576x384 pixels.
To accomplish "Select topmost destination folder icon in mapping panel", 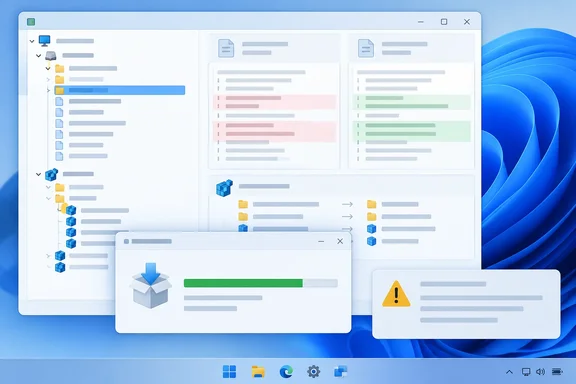I will click(372, 204).
